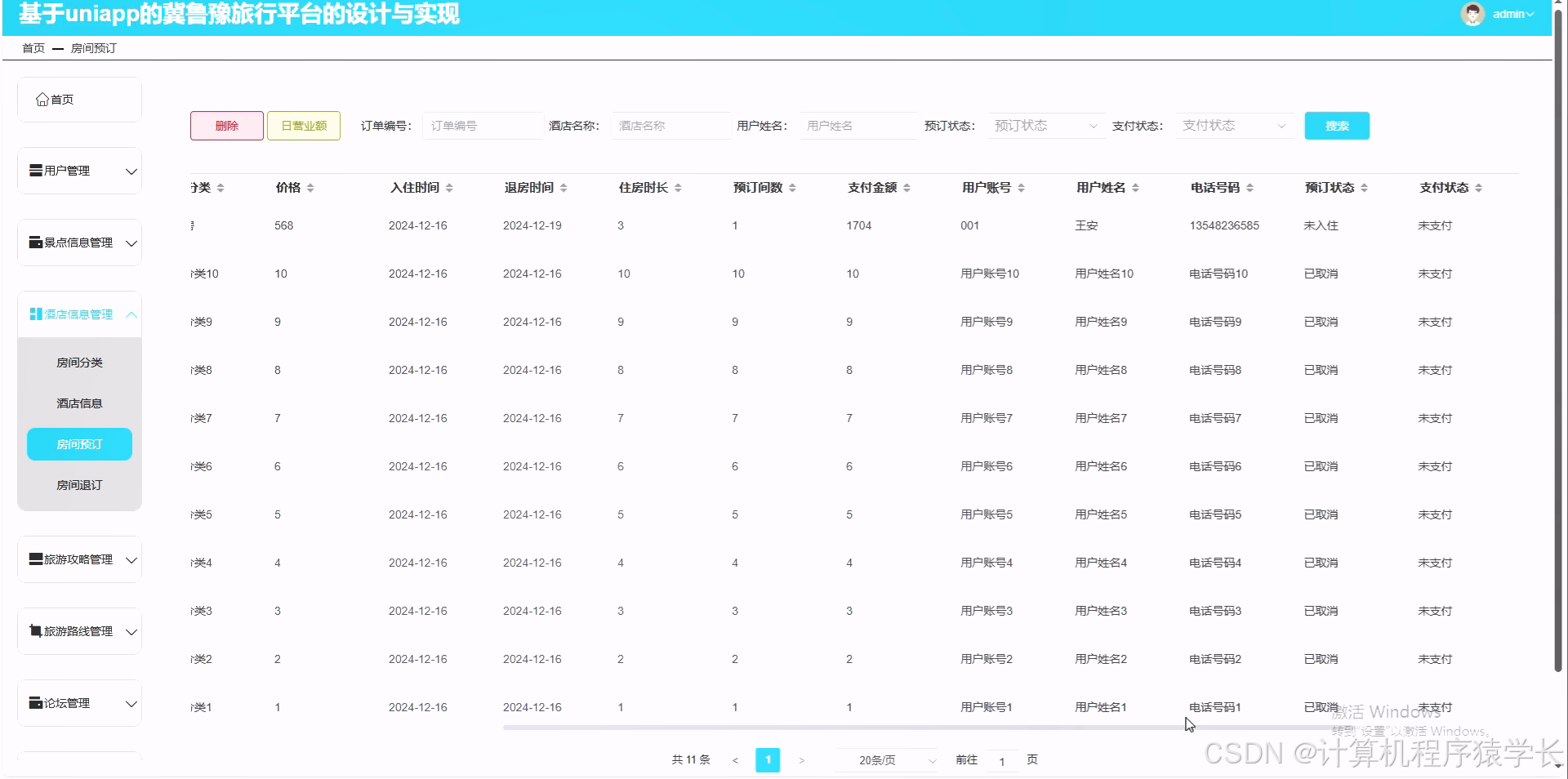The width and height of the screenshot is (1568, 779).
Task: Open the 预订状态 filter dropdown
Action: click(1046, 126)
